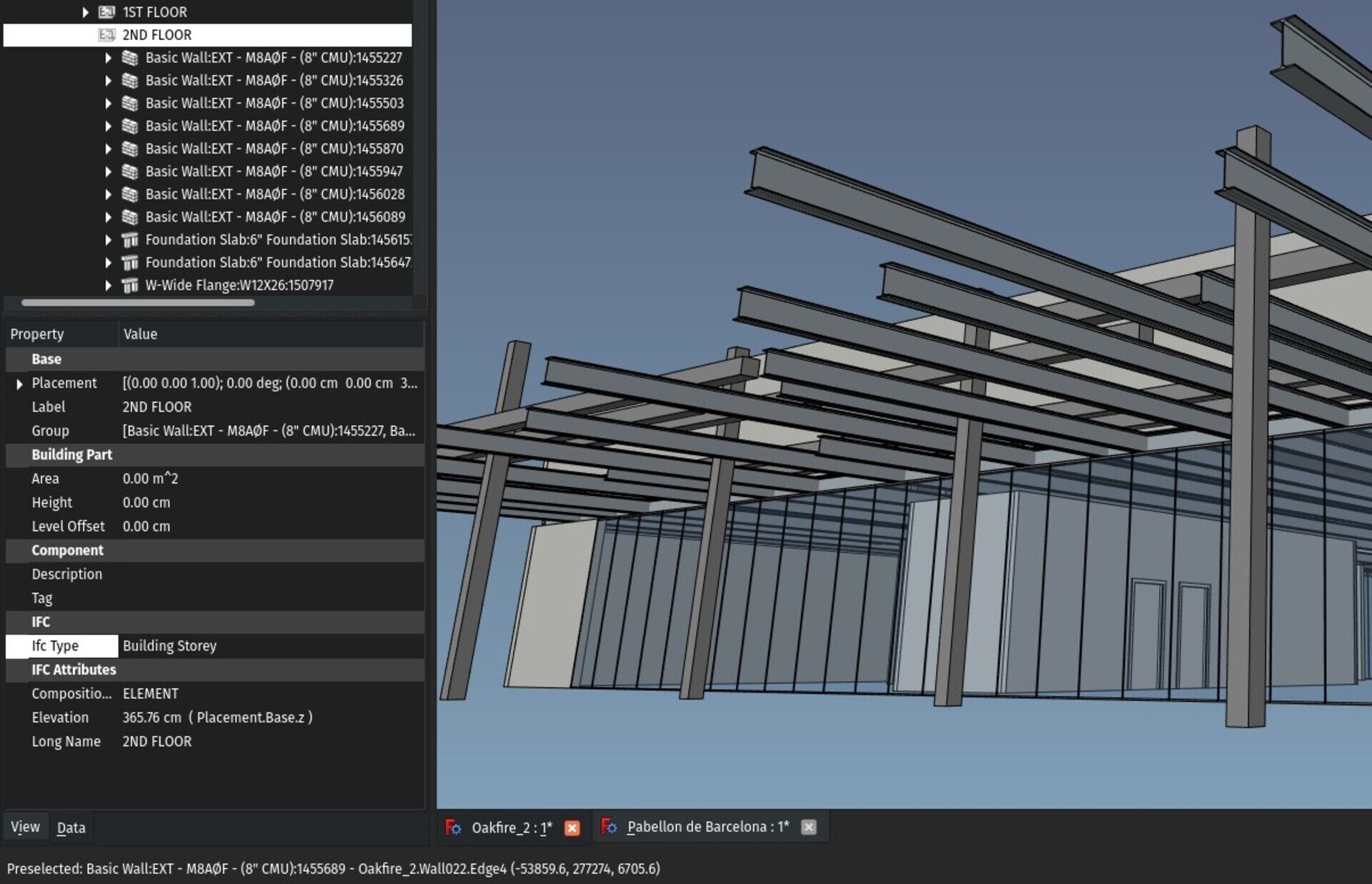Image resolution: width=1372 pixels, height=884 pixels.
Task: Click wall icon for Basic Wall 1456028
Action: point(129,194)
